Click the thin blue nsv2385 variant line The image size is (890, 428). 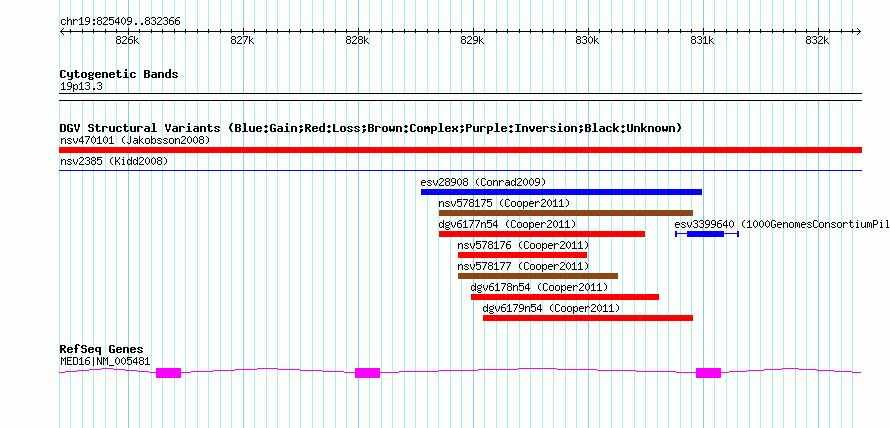460,170
